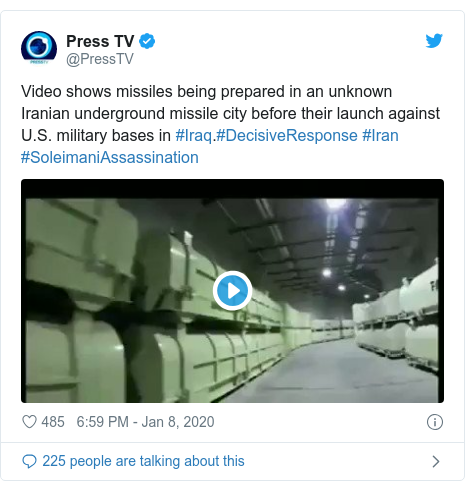
Task: Open the #SoleimaniAssassination hashtag
Action: click(110, 157)
